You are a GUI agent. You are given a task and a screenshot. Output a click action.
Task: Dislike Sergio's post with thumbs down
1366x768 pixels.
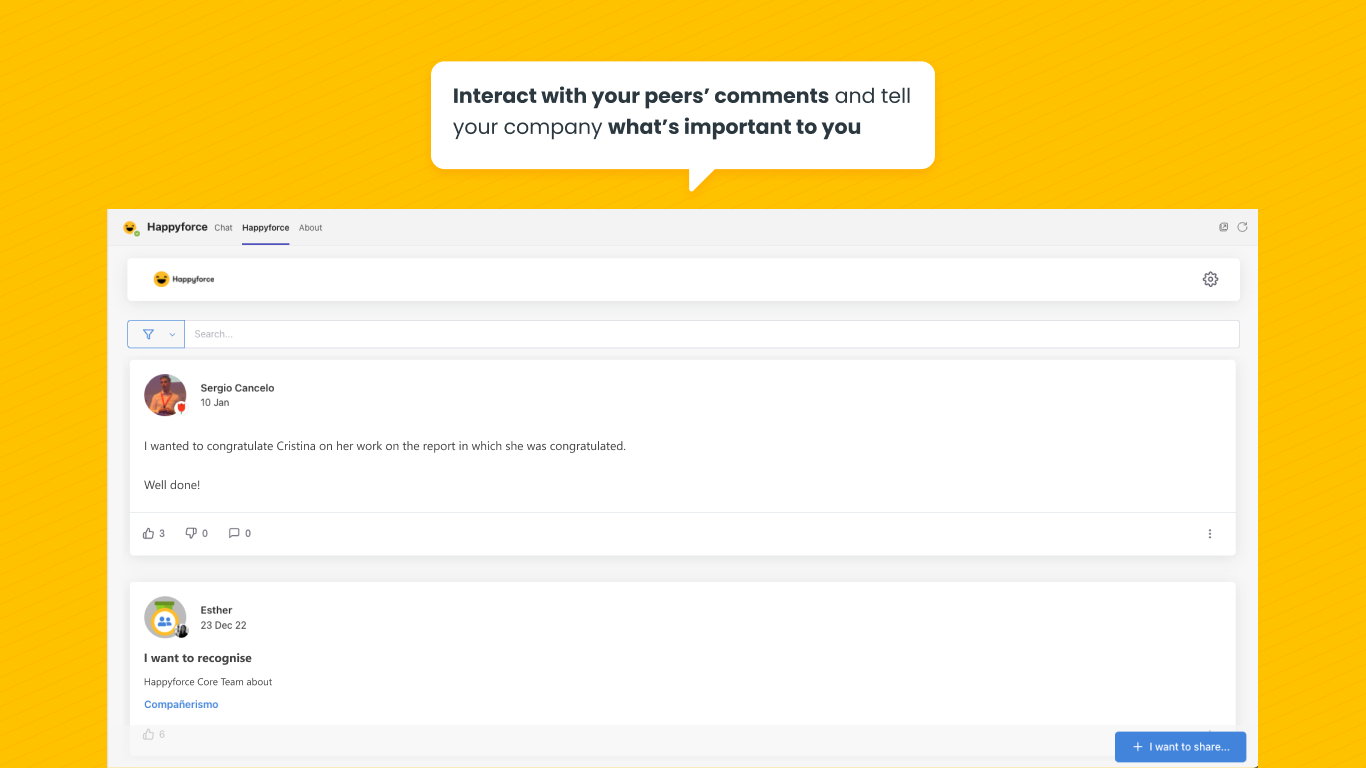click(x=191, y=534)
